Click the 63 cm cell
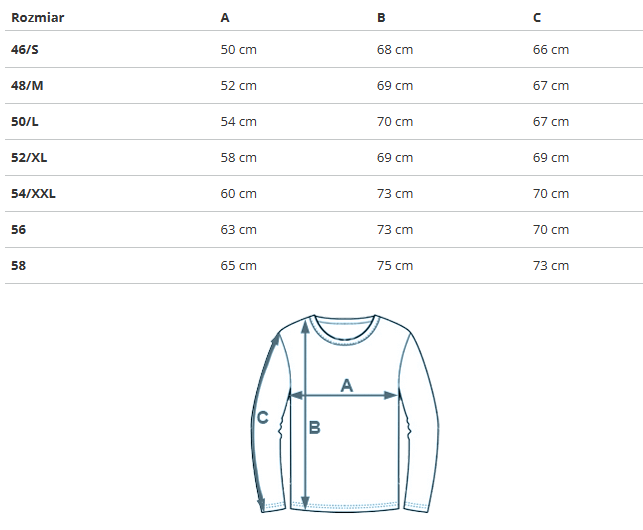 tap(239, 229)
